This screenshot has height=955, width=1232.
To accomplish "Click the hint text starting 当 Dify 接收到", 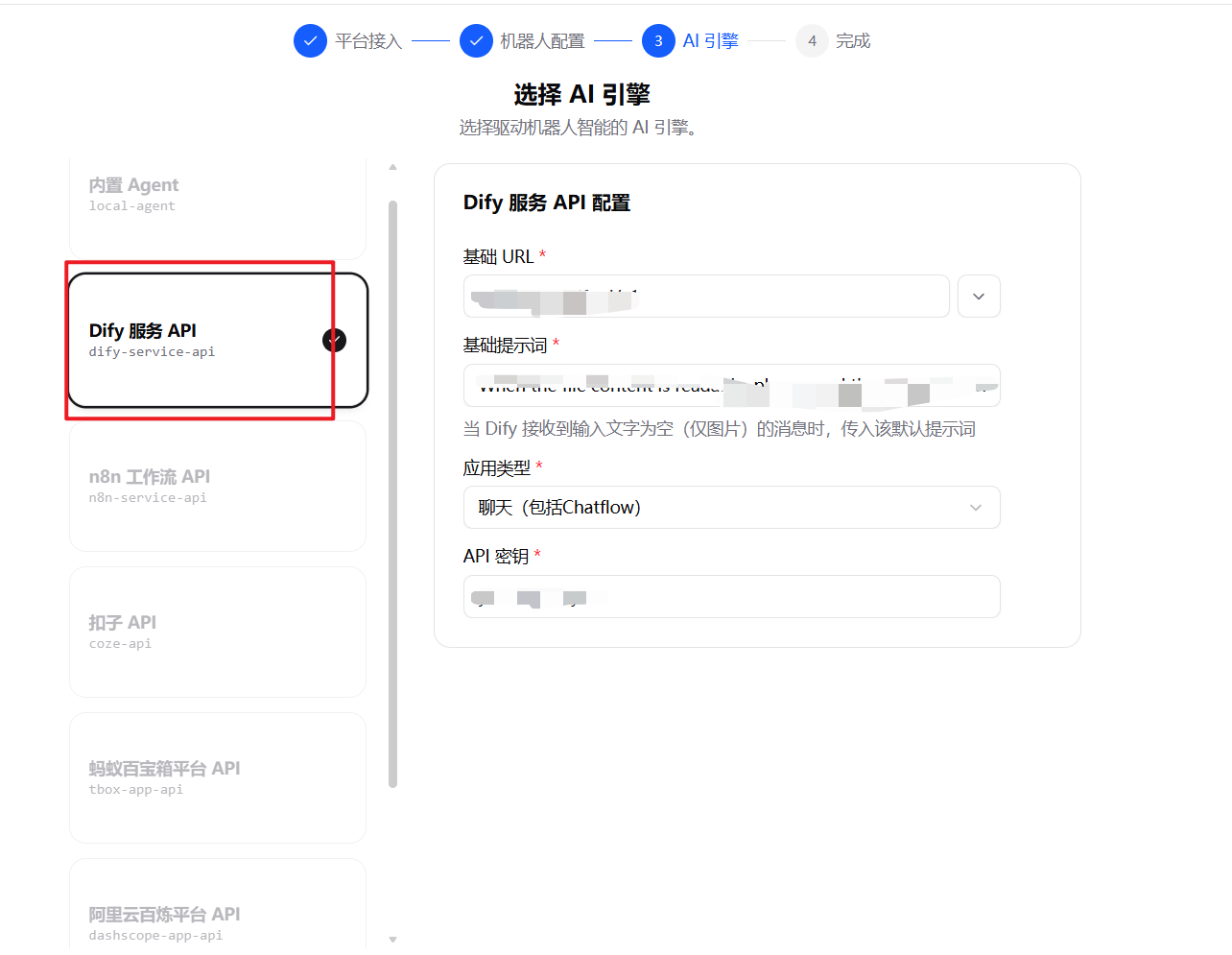I will 720,429.
